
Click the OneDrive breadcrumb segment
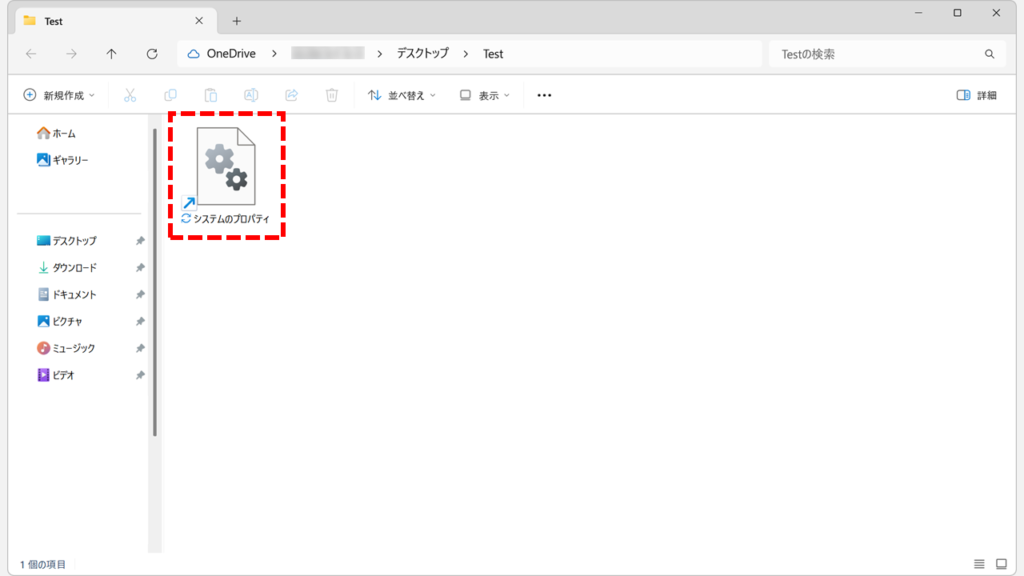(231, 54)
